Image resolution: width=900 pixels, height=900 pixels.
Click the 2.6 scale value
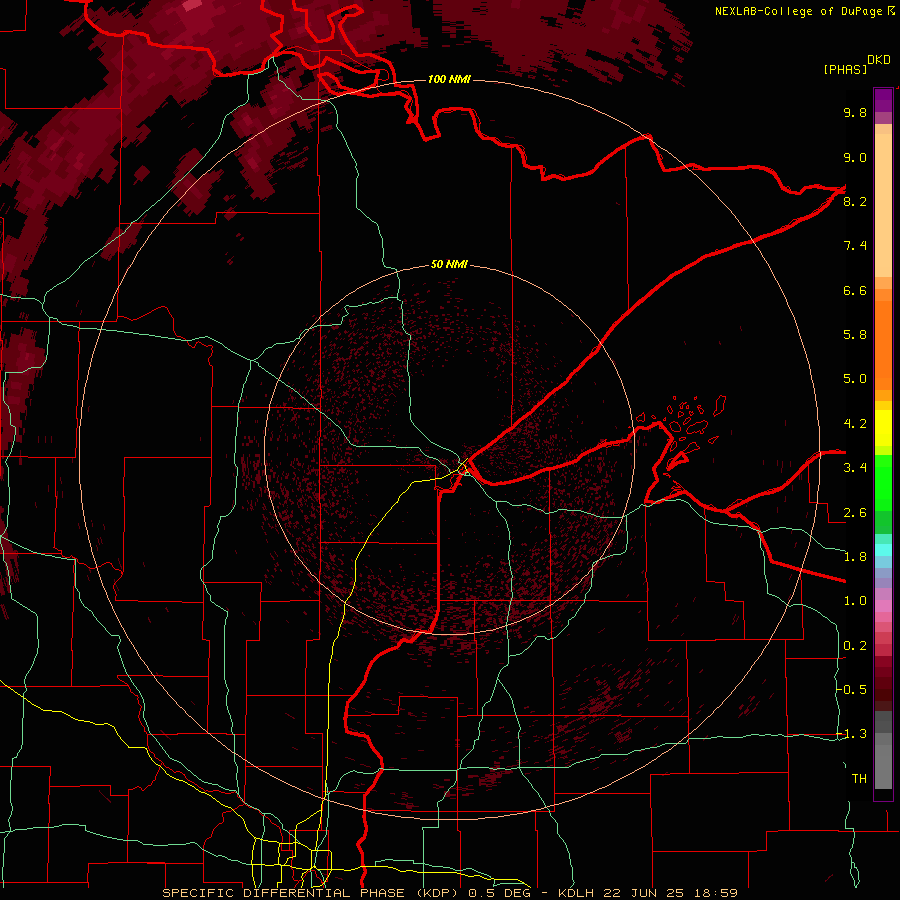pos(855,513)
